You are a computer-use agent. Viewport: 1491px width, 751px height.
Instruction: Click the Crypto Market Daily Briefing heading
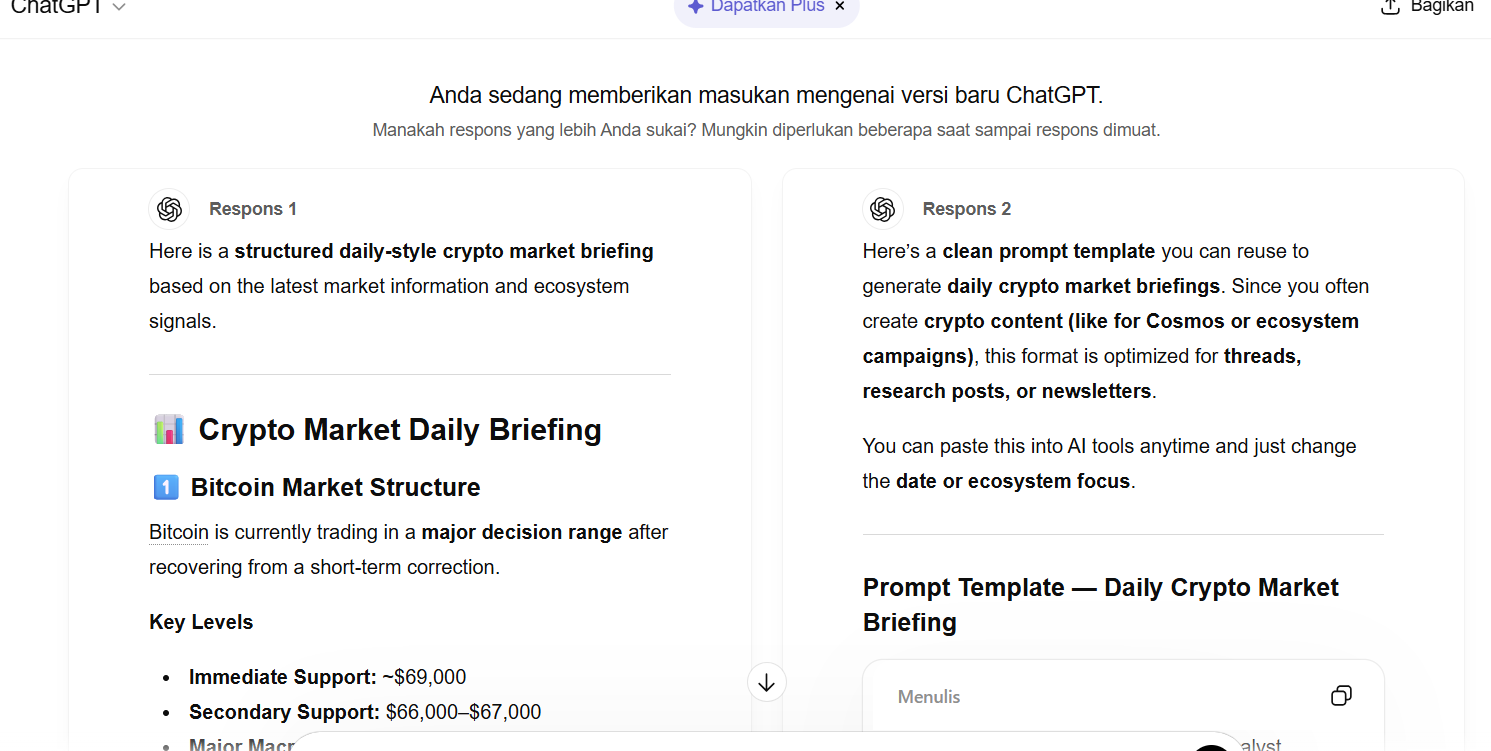point(400,430)
